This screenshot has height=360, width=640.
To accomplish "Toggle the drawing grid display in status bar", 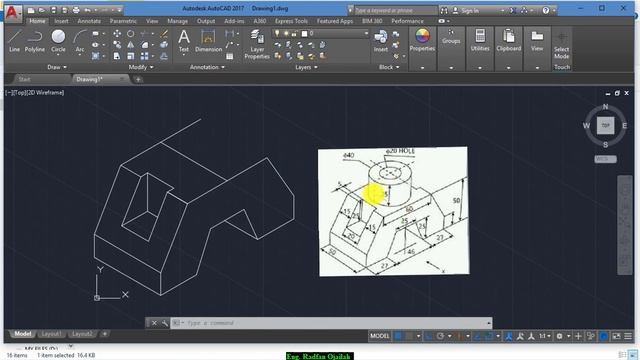I will 398,336.
